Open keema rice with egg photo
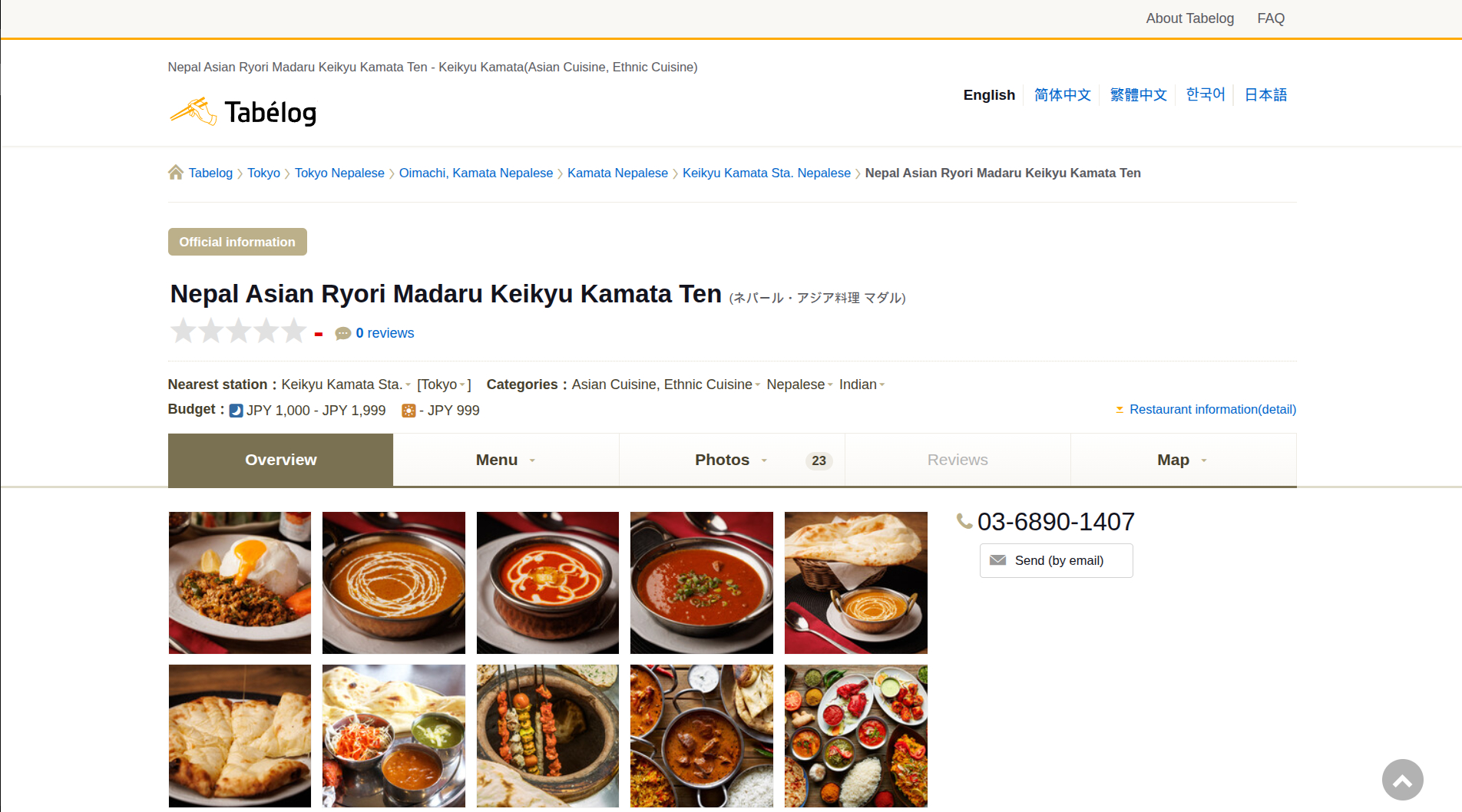Viewport: 1462px width, 812px height. tap(240, 583)
